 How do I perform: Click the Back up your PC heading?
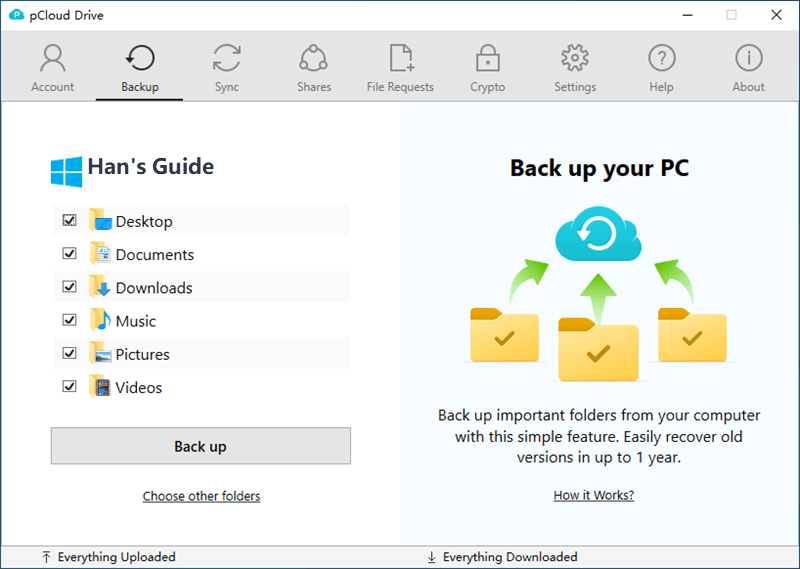pyautogui.click(x=599, y=168)
